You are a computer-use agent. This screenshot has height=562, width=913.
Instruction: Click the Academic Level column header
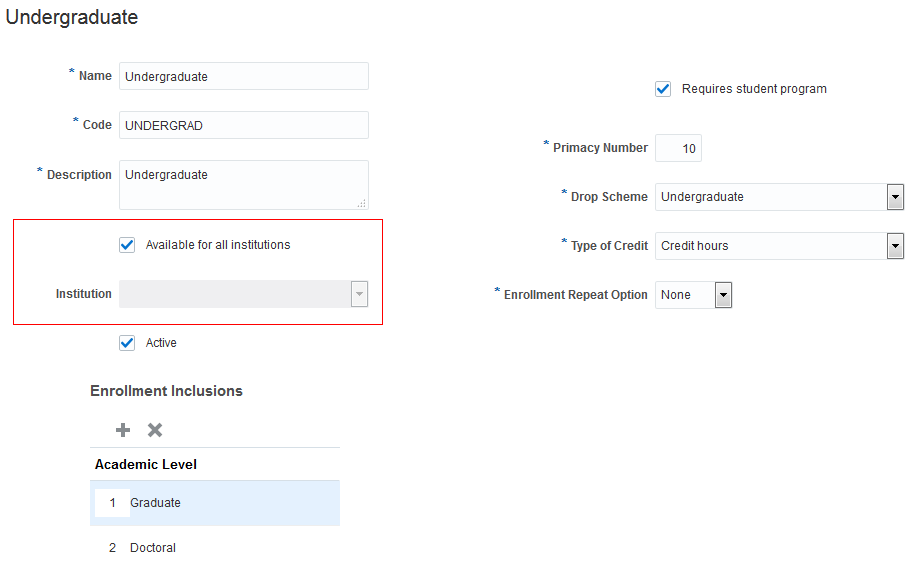pos(146,465)
